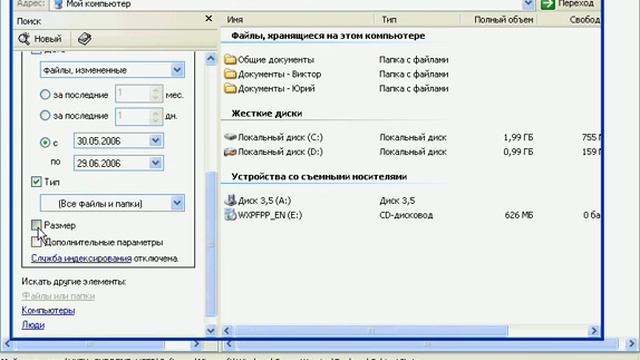Viewport: 640px width, 360px height.
Task: Enable the Дополнительные параметры checkbox
Action: (36, 242)
